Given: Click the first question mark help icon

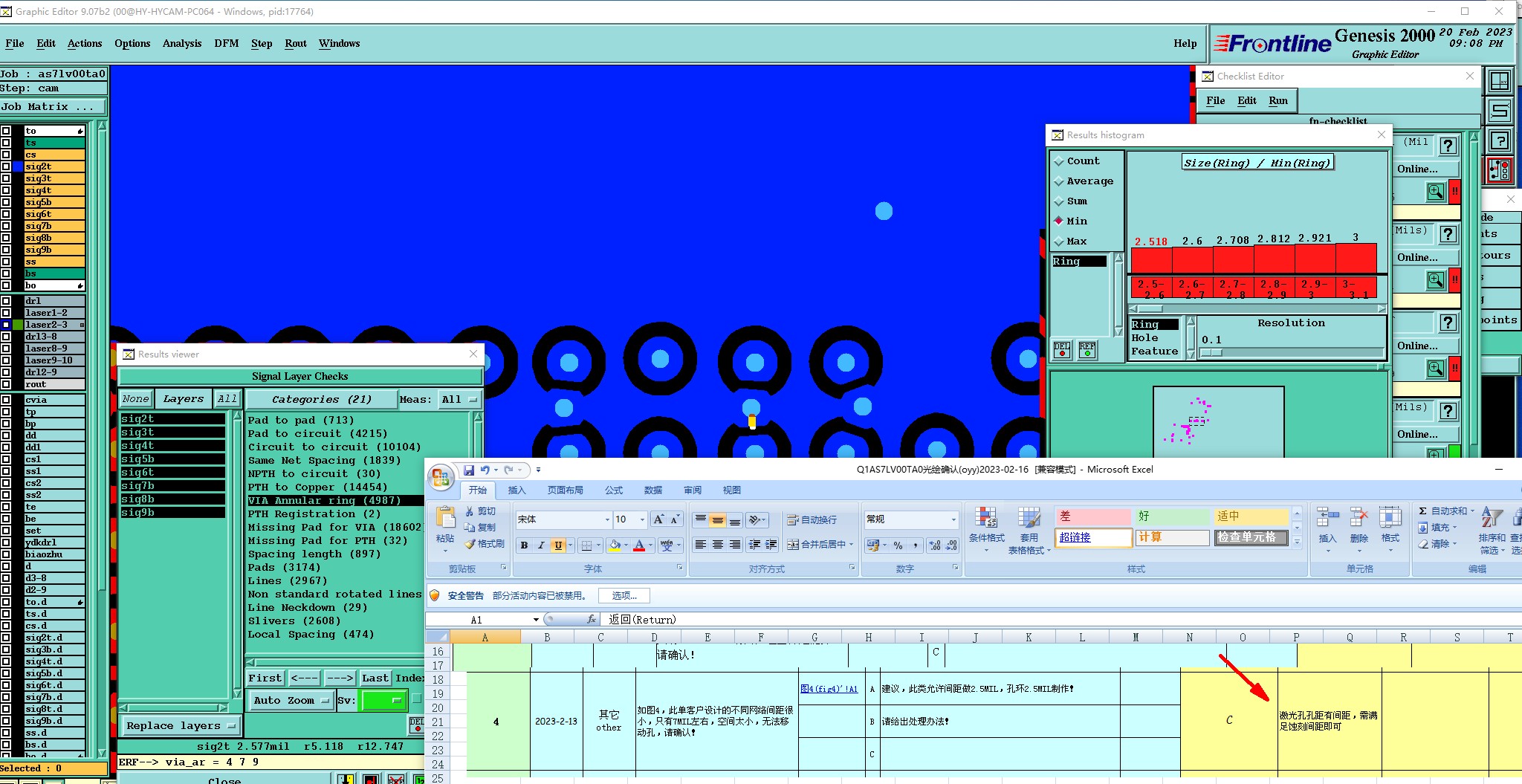Looking at the screenshot, I should tap(1448, 146).
